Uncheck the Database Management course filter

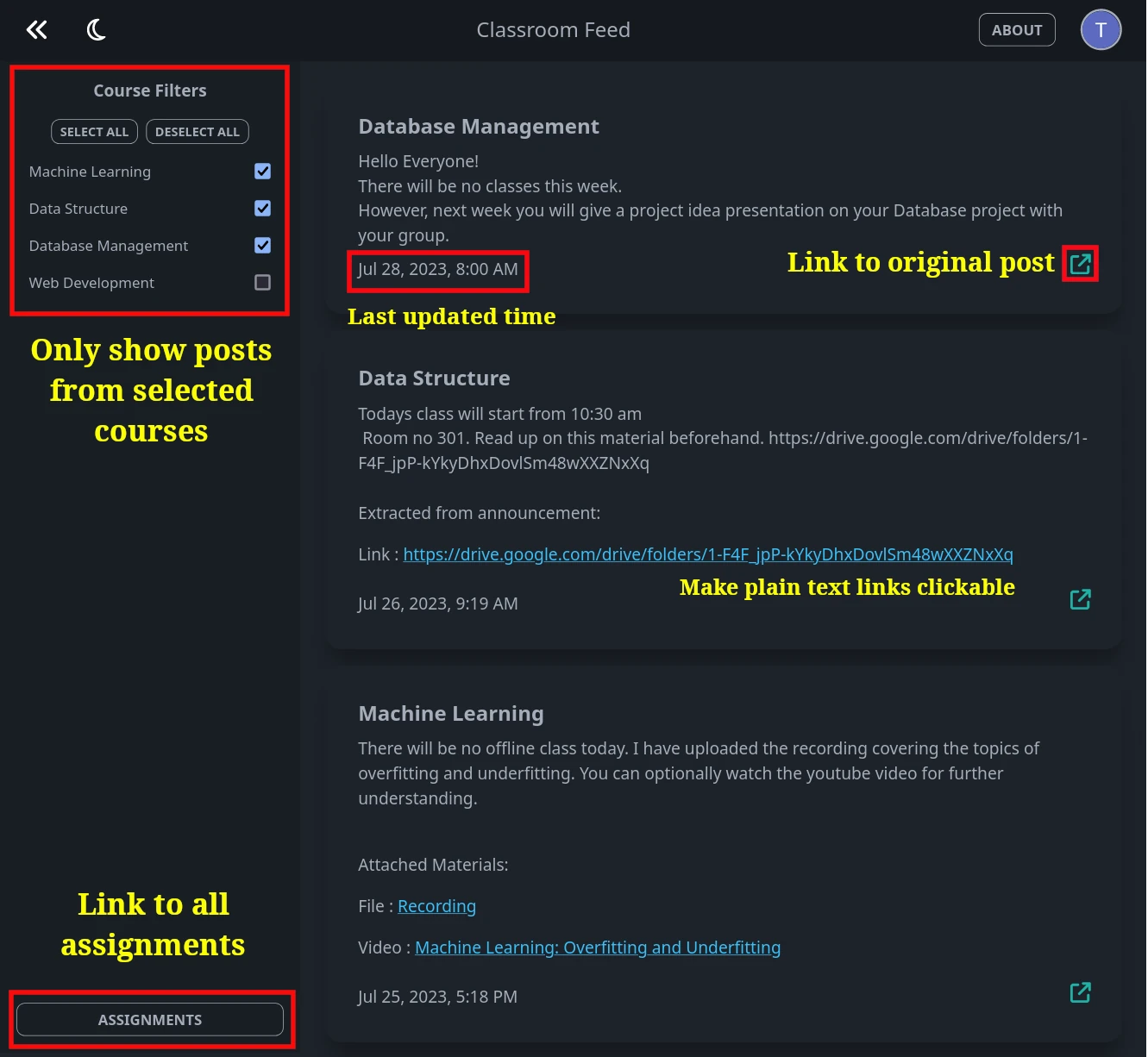point(263,246)
